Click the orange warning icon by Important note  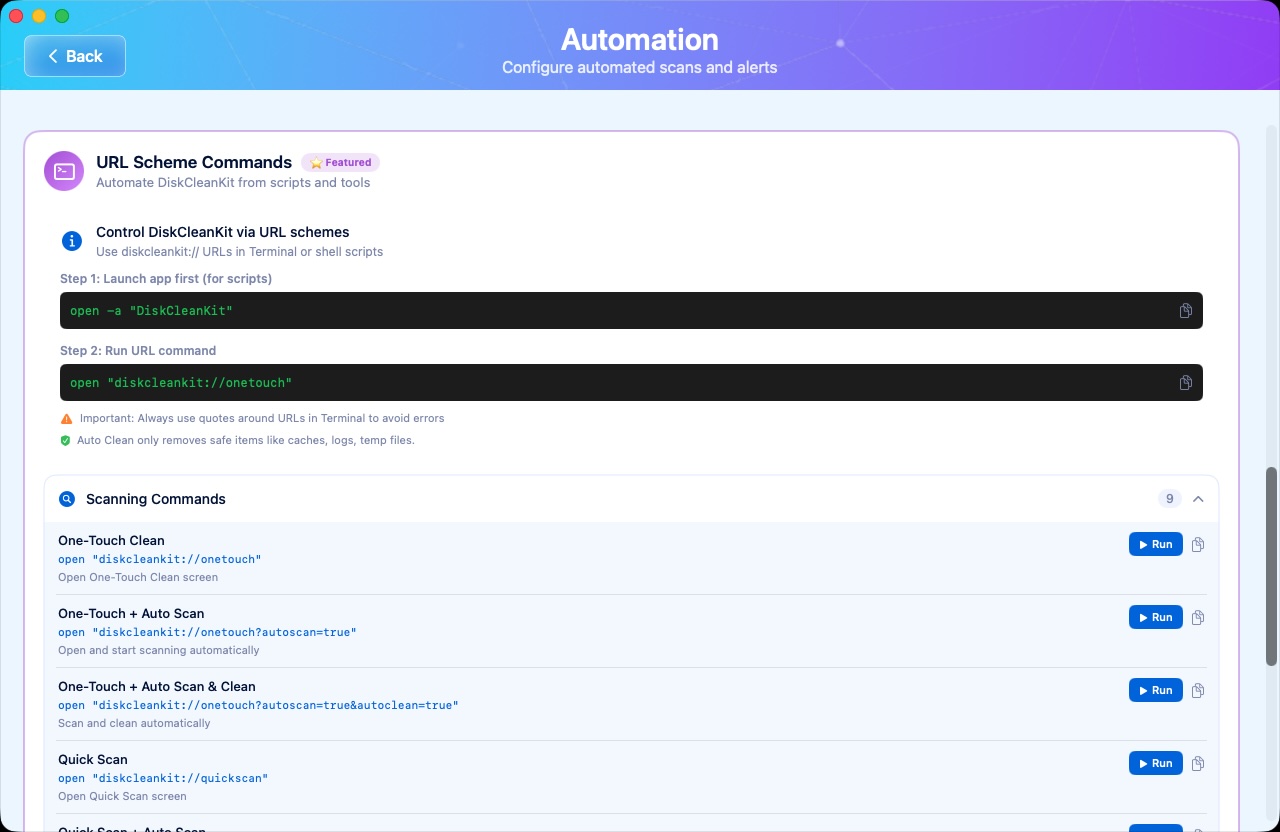pos(66,419)
